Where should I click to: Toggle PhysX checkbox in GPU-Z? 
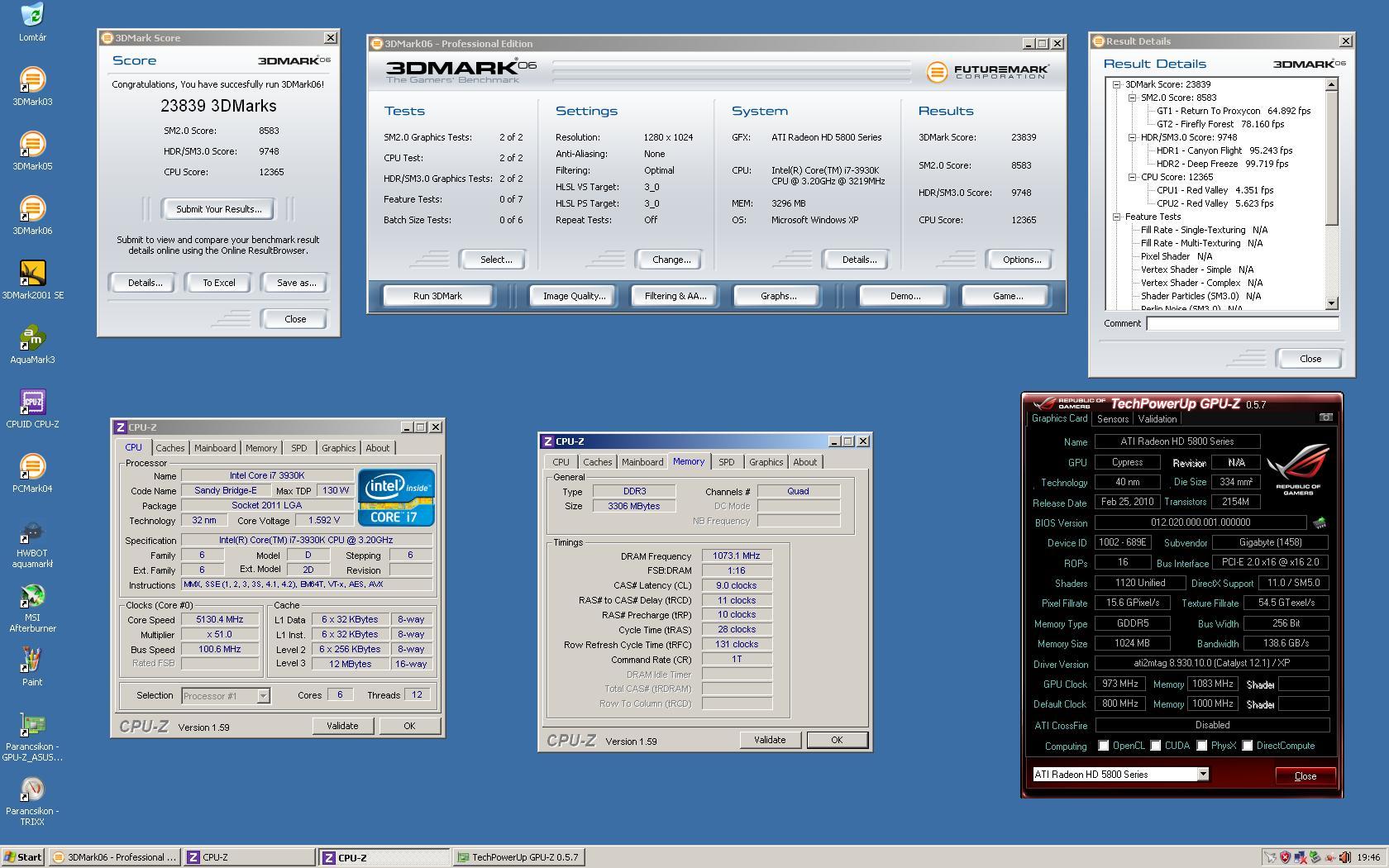point(1201,746)
